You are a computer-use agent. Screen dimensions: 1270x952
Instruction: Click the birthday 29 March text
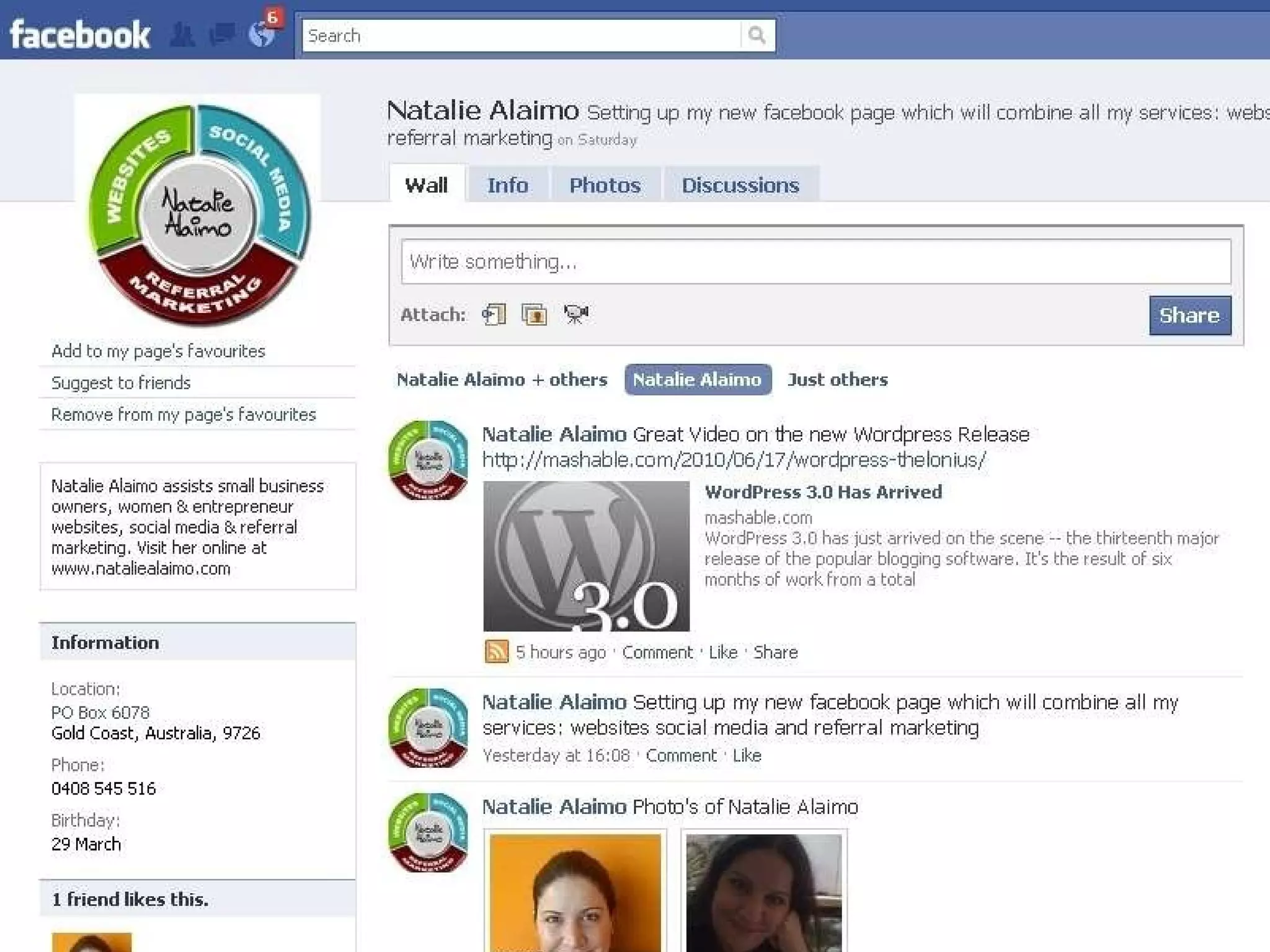[86, 844]
